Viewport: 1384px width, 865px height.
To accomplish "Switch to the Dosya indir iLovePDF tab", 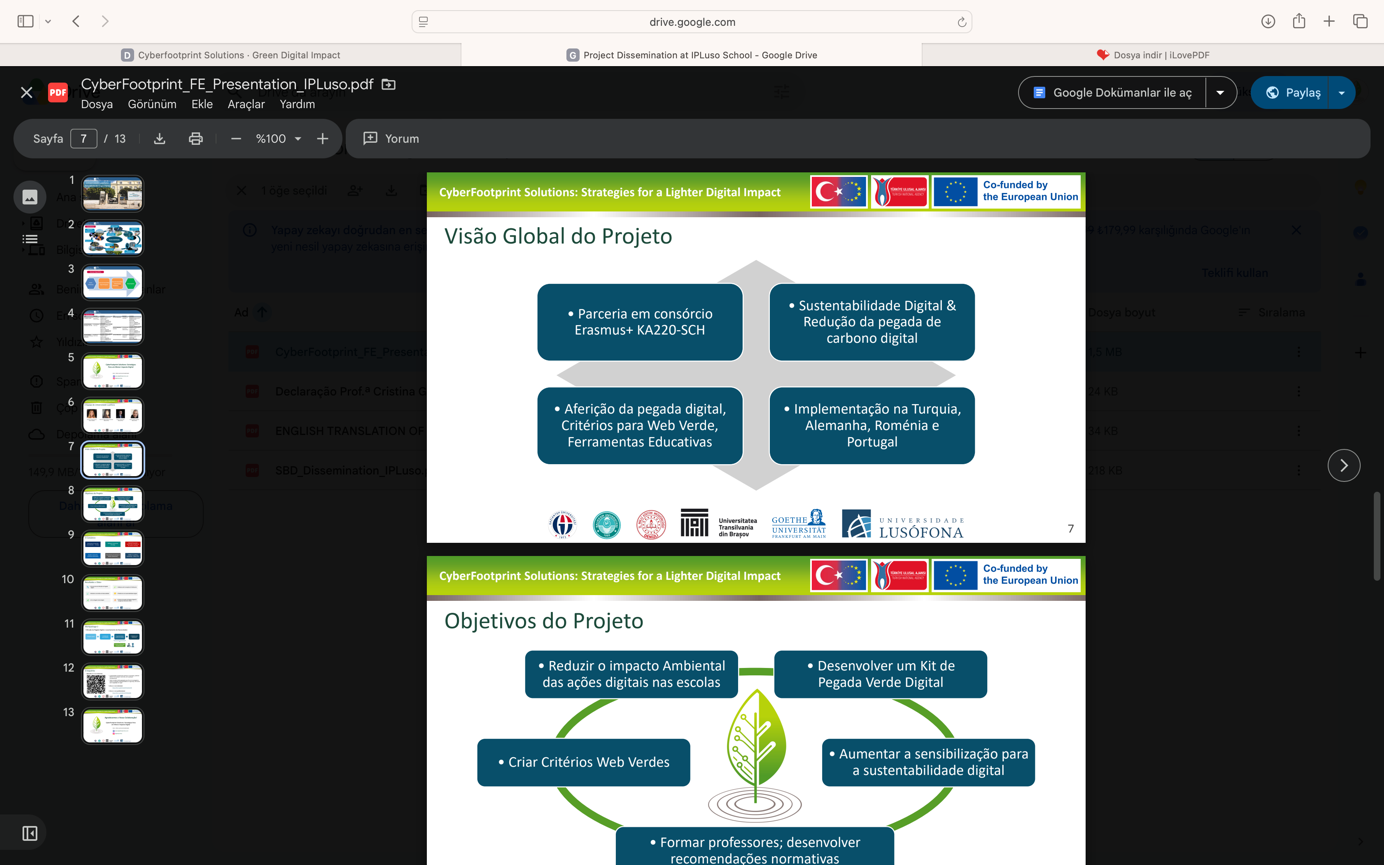I will coord(1153,55).
